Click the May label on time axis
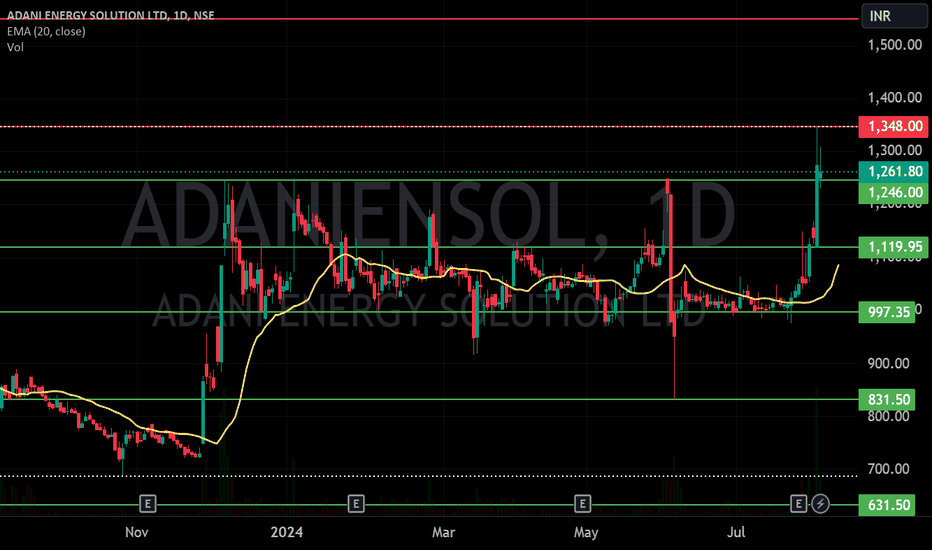 [x=586, y=532]
